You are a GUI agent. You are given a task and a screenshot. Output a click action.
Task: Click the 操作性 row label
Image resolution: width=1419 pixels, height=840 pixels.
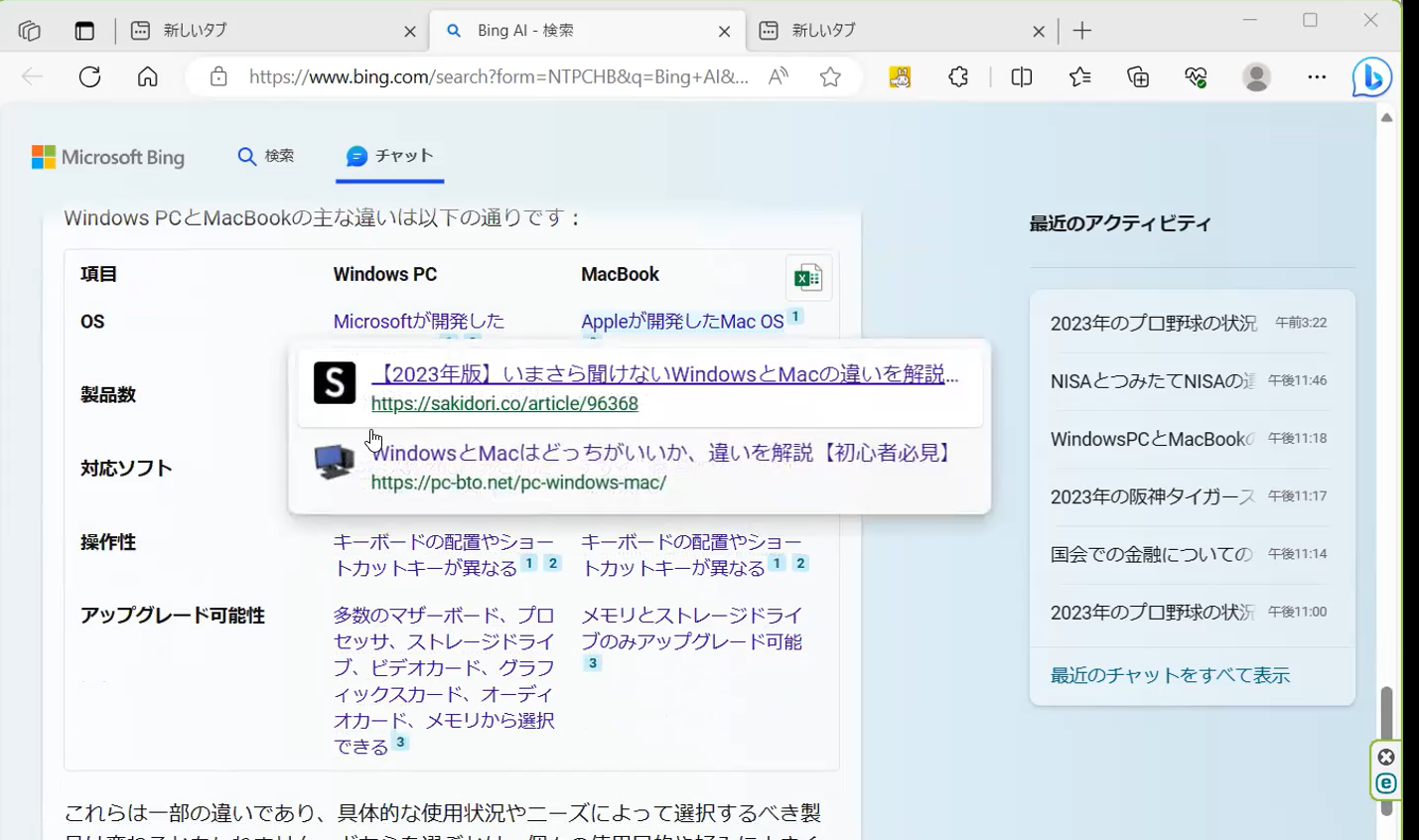[108, 542]
